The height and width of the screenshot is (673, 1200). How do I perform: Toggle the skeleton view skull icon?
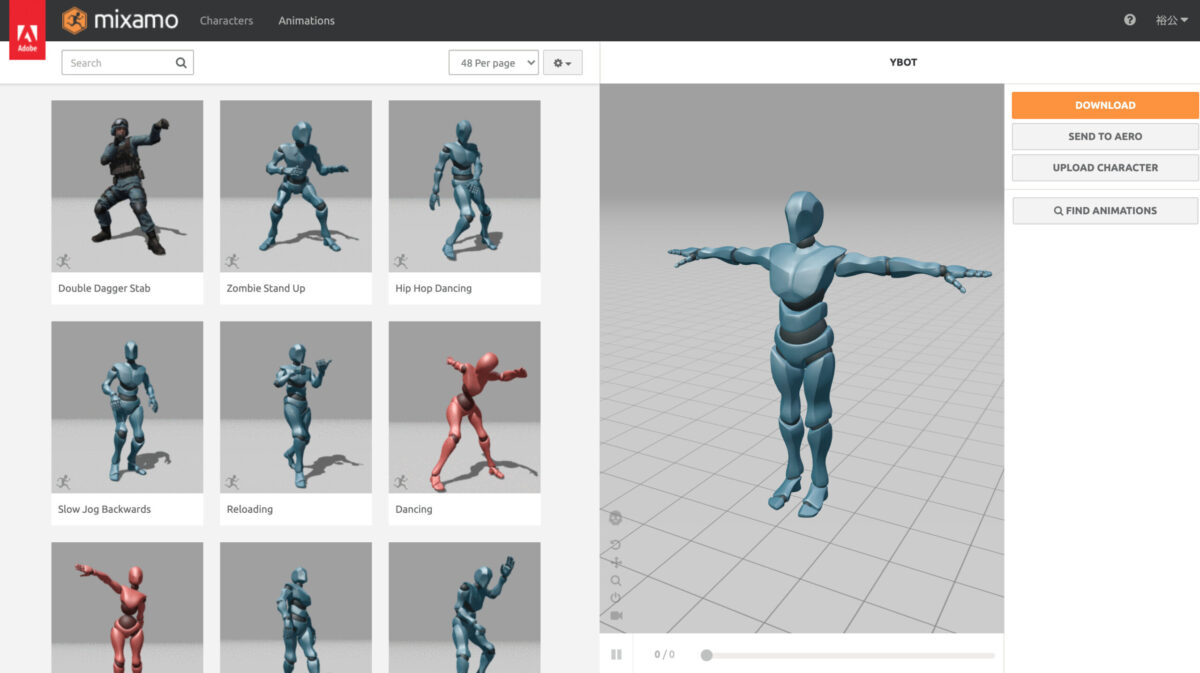(x=616, y=518)
